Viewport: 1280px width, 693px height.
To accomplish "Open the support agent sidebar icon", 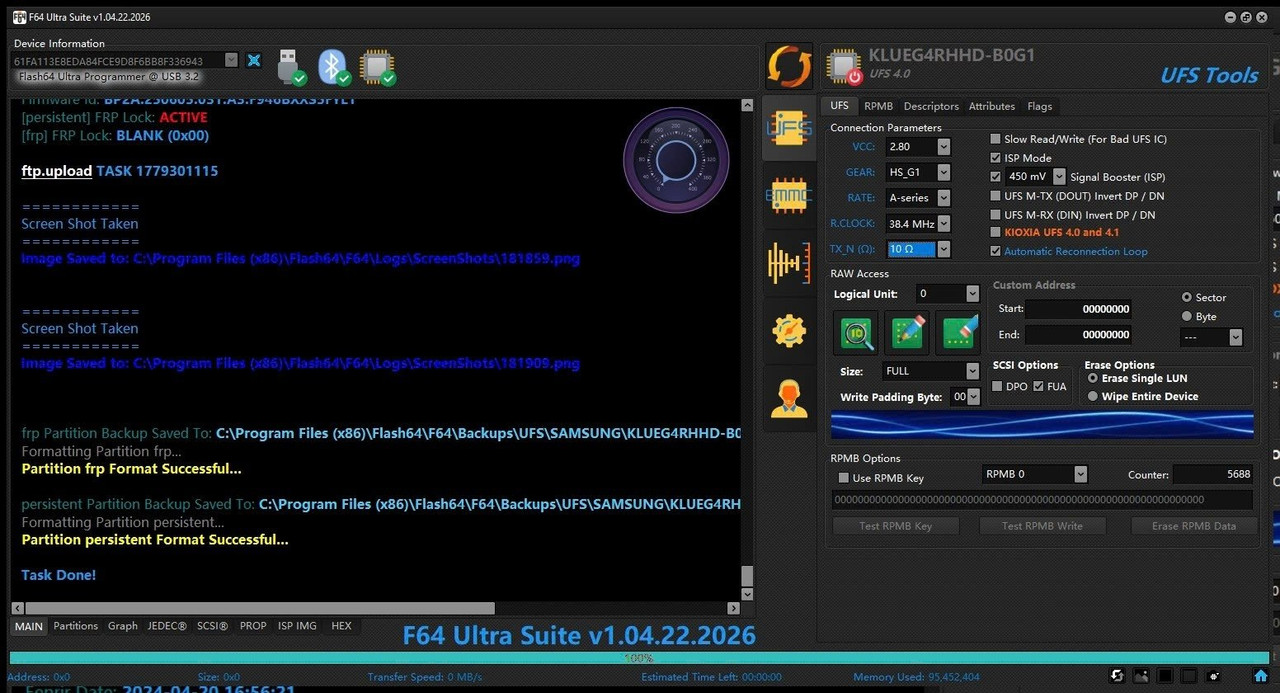I will point(789,398).
